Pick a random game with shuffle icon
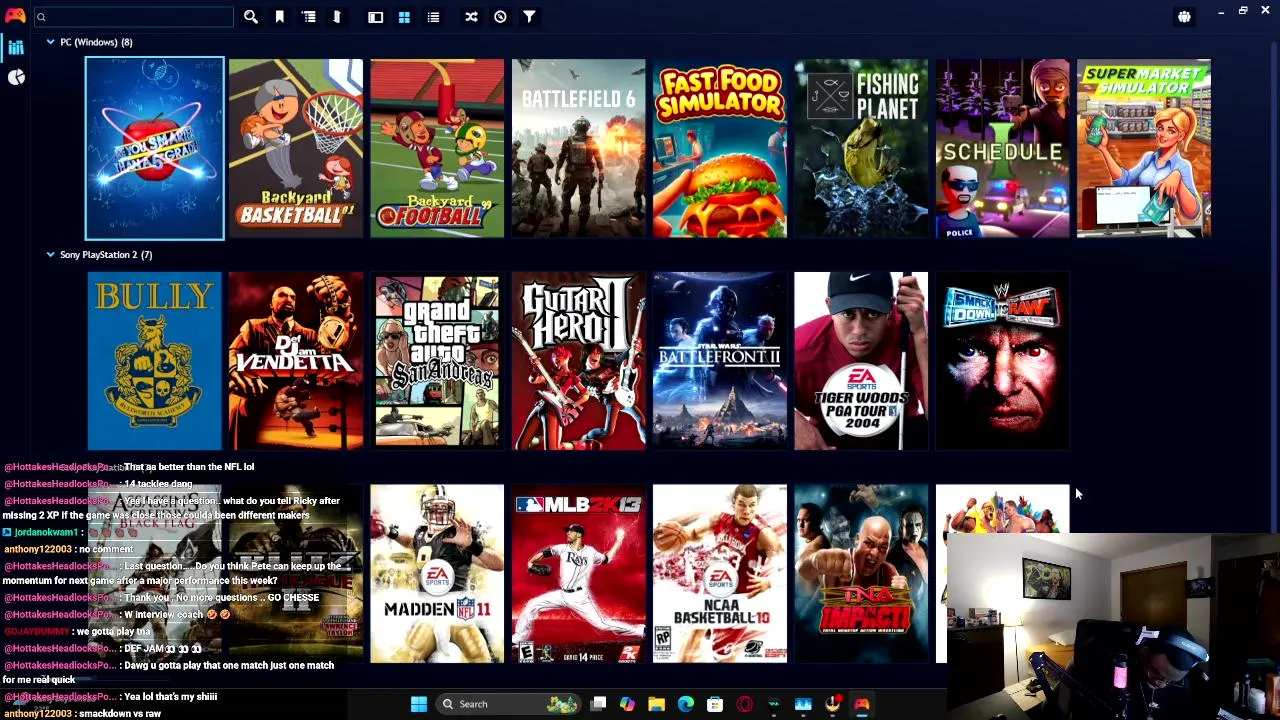The image size is (1280, 720). [471, 16]
